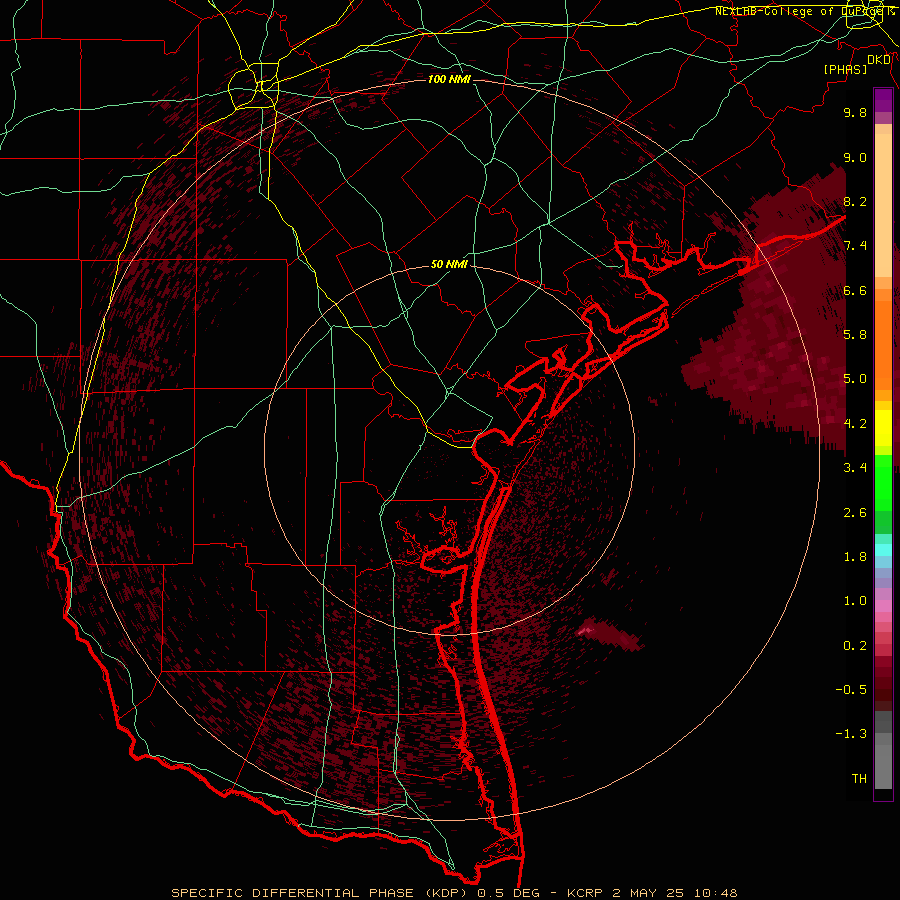Viewport: 900px width, 900px height.
Task: Select the -0.5 value on the colorbar scale
Action: [851, 690]
